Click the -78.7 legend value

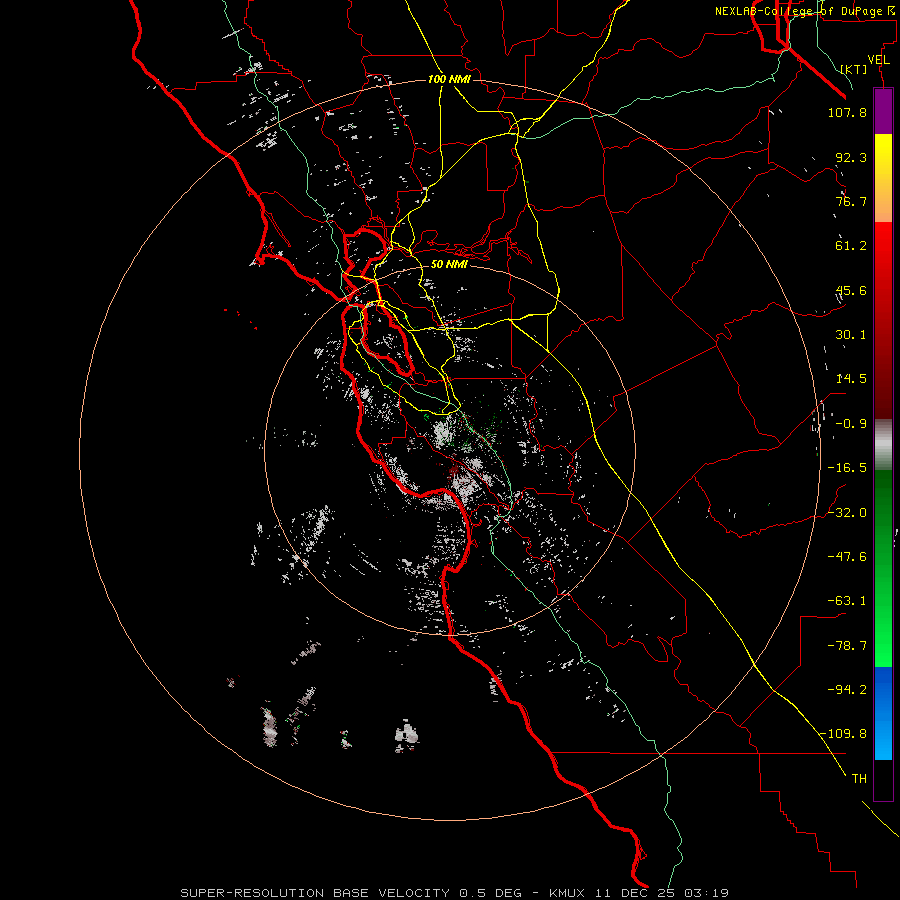[x=847, y=646]
